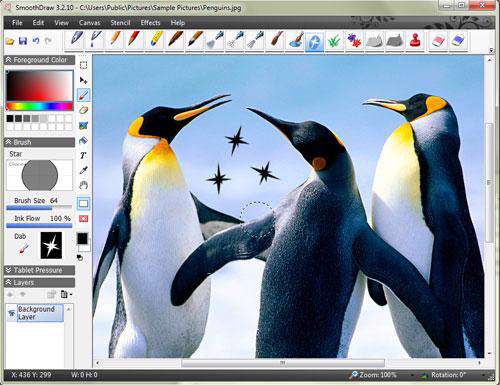Select the first pen tool in toolbar

75,41
